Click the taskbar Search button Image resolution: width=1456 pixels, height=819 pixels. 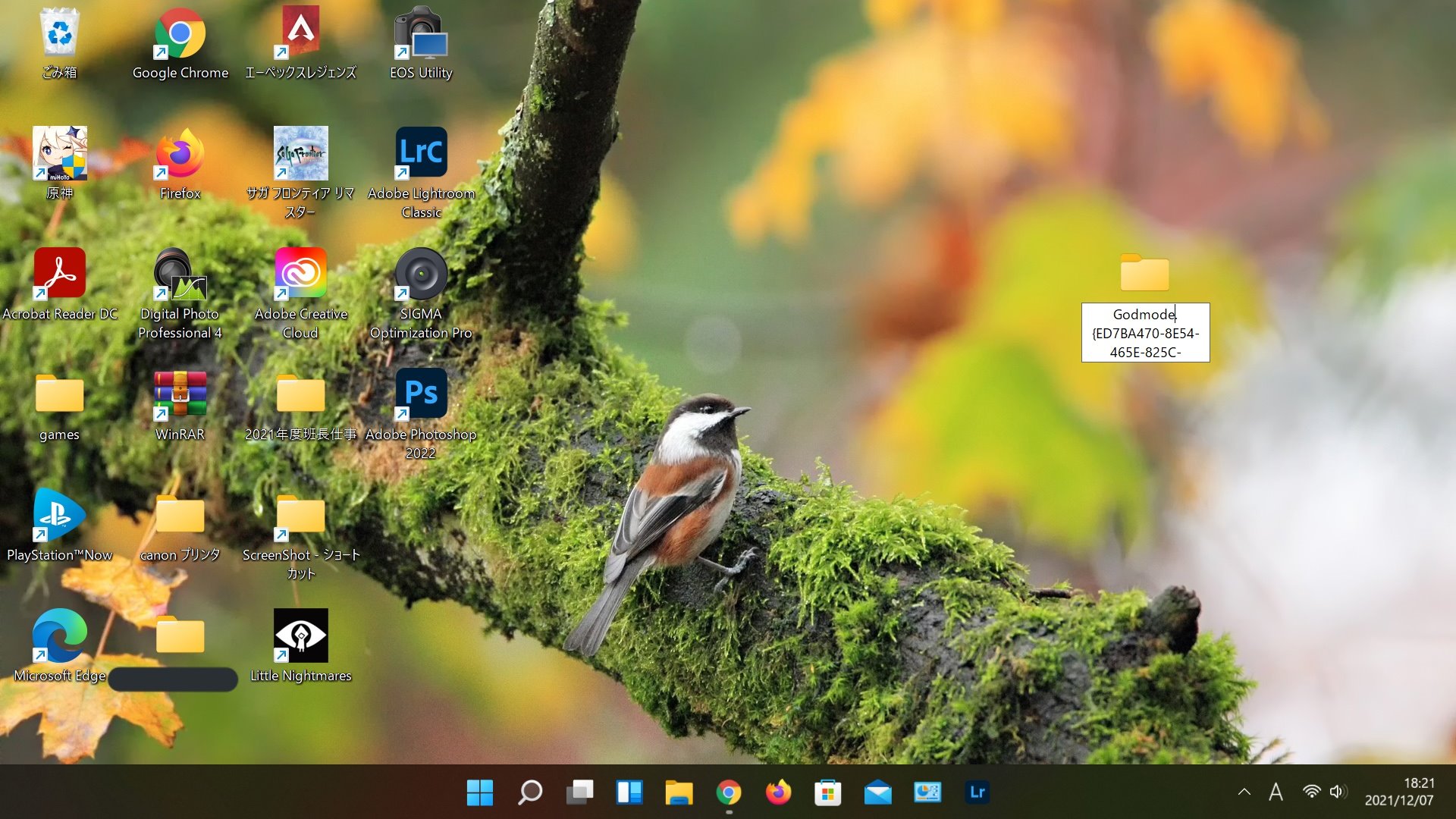[x=529, y=792]
